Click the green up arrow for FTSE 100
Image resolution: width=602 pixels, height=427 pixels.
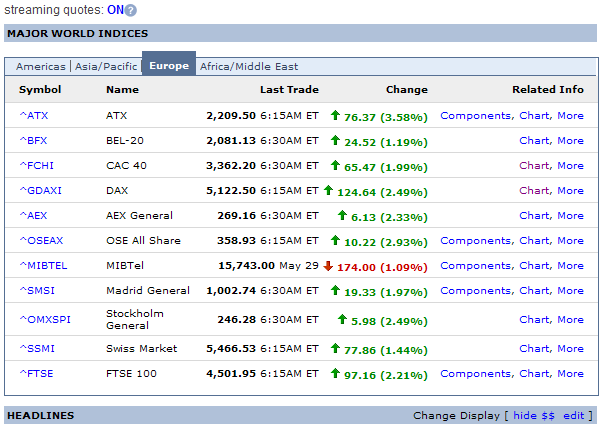335,373
